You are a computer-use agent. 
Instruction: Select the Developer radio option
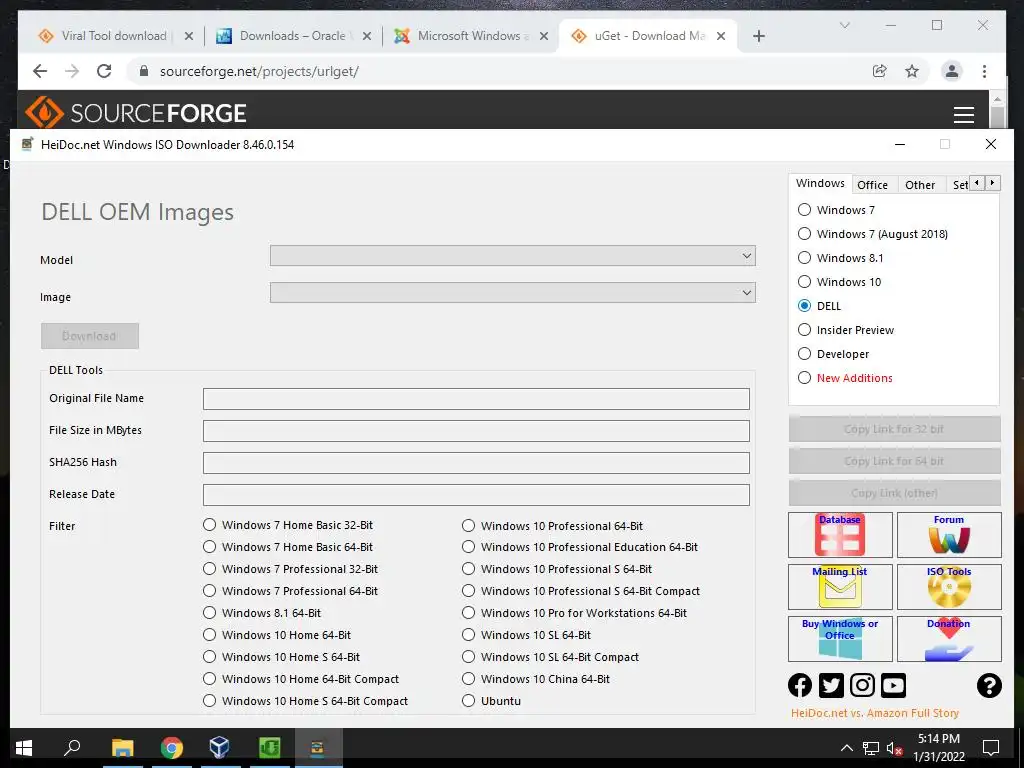pos(834,354)
